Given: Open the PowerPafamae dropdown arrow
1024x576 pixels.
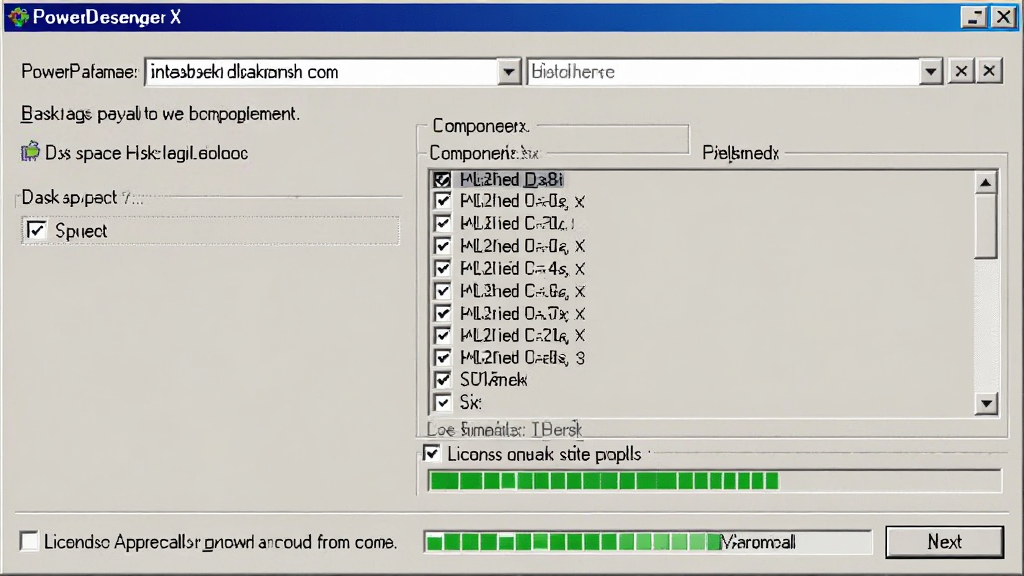Looking at the screenshot, I should [x=508, y=72].
